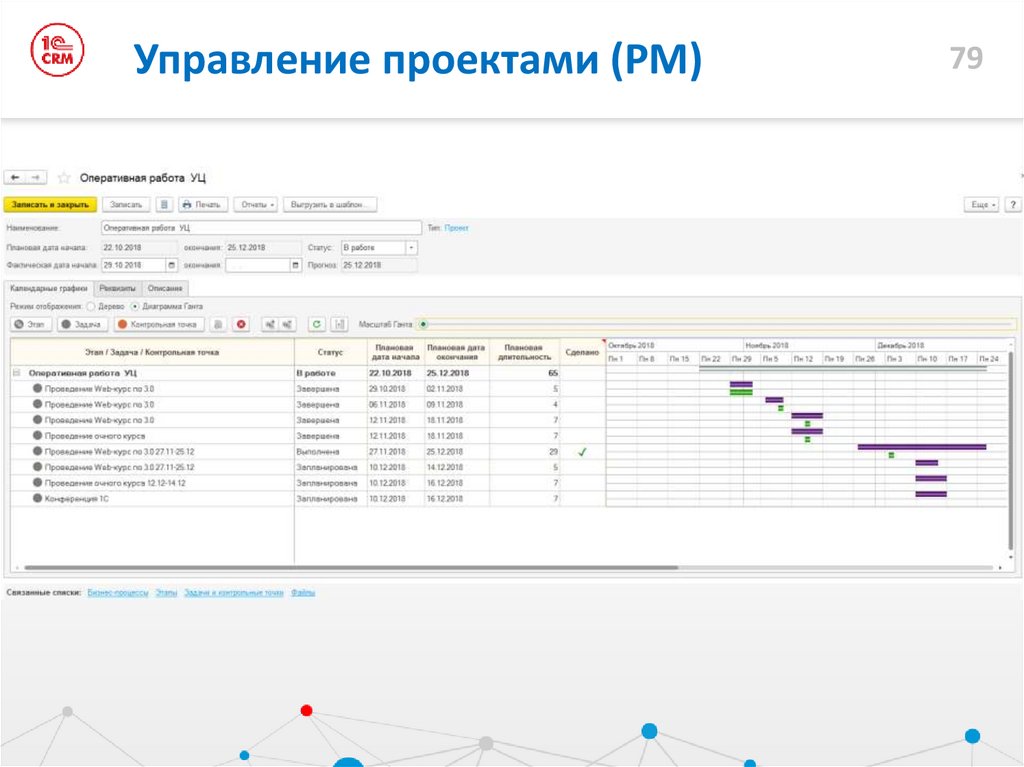Open the Еще menu
Viewport: 1024px width, 767px height.
click(x=982, y=204)
